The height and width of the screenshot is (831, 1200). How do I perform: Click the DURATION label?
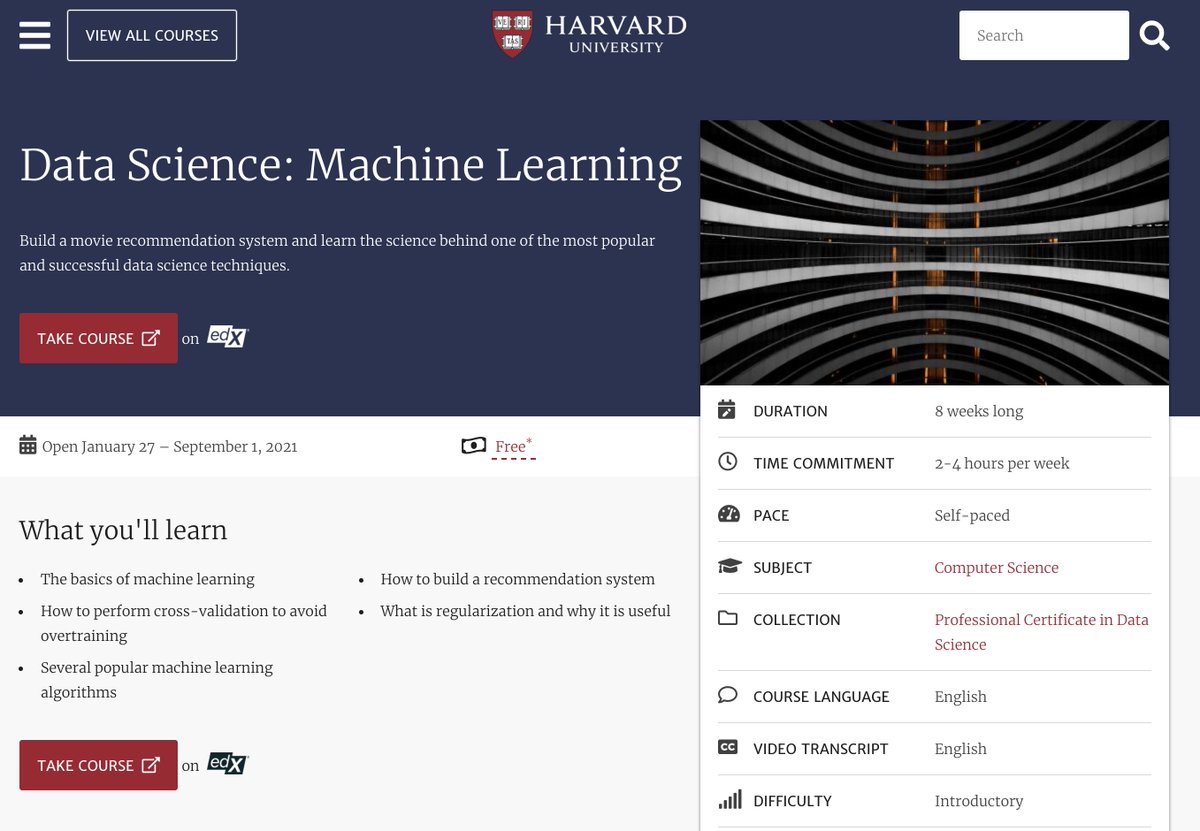pos(790,411)
